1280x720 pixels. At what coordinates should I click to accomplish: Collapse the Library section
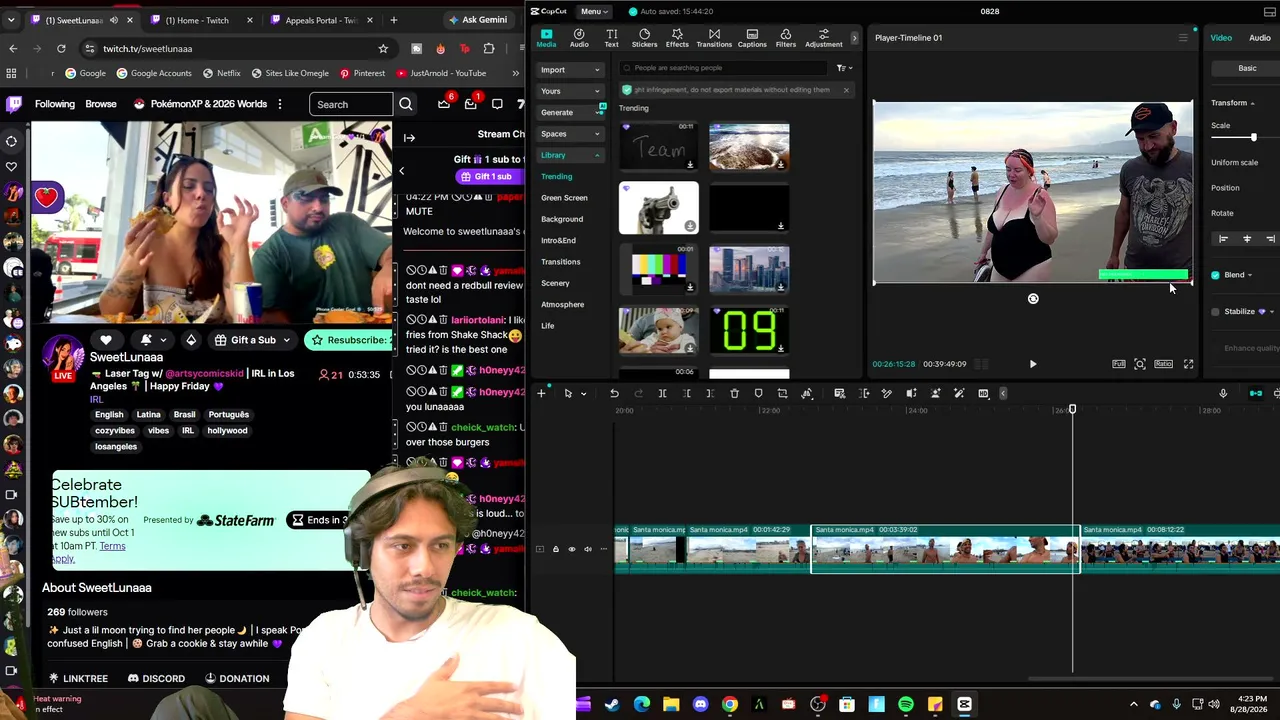click(570, 155)
